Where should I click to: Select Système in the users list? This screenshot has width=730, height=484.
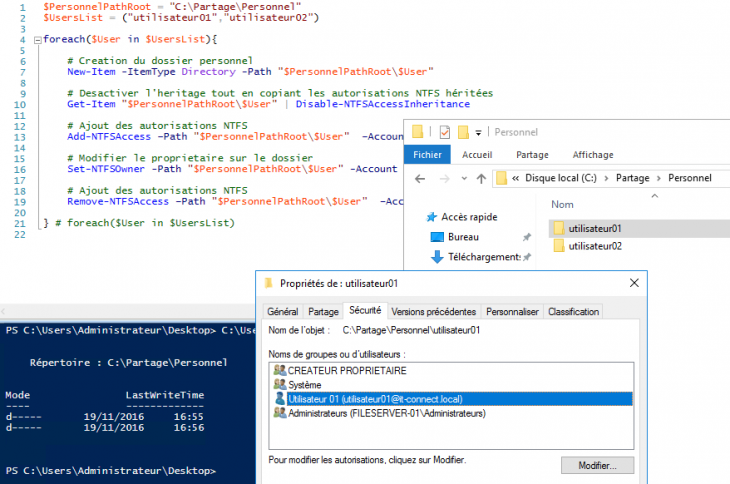[x=304, y=385]
